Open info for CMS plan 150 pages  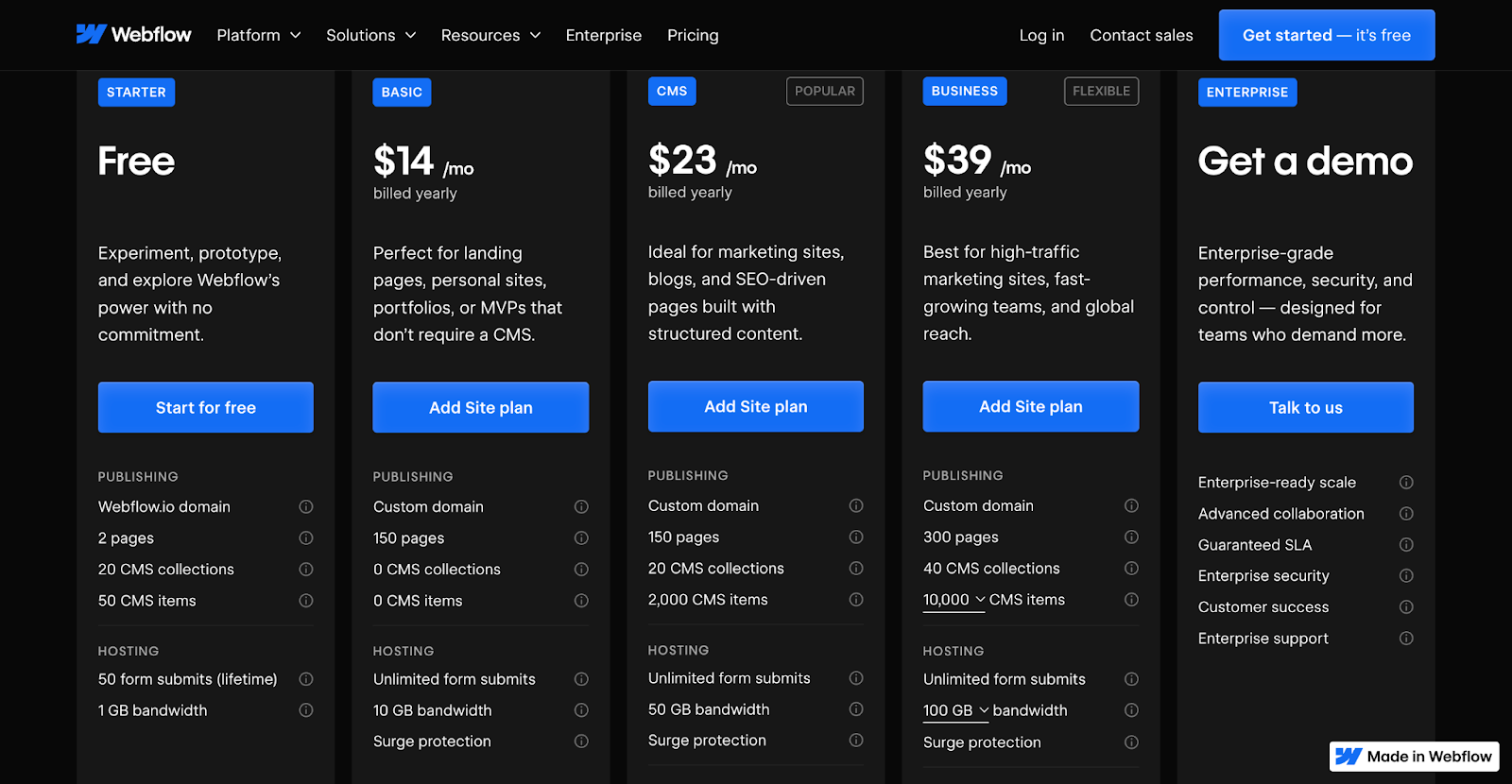(x=856, y=537)
